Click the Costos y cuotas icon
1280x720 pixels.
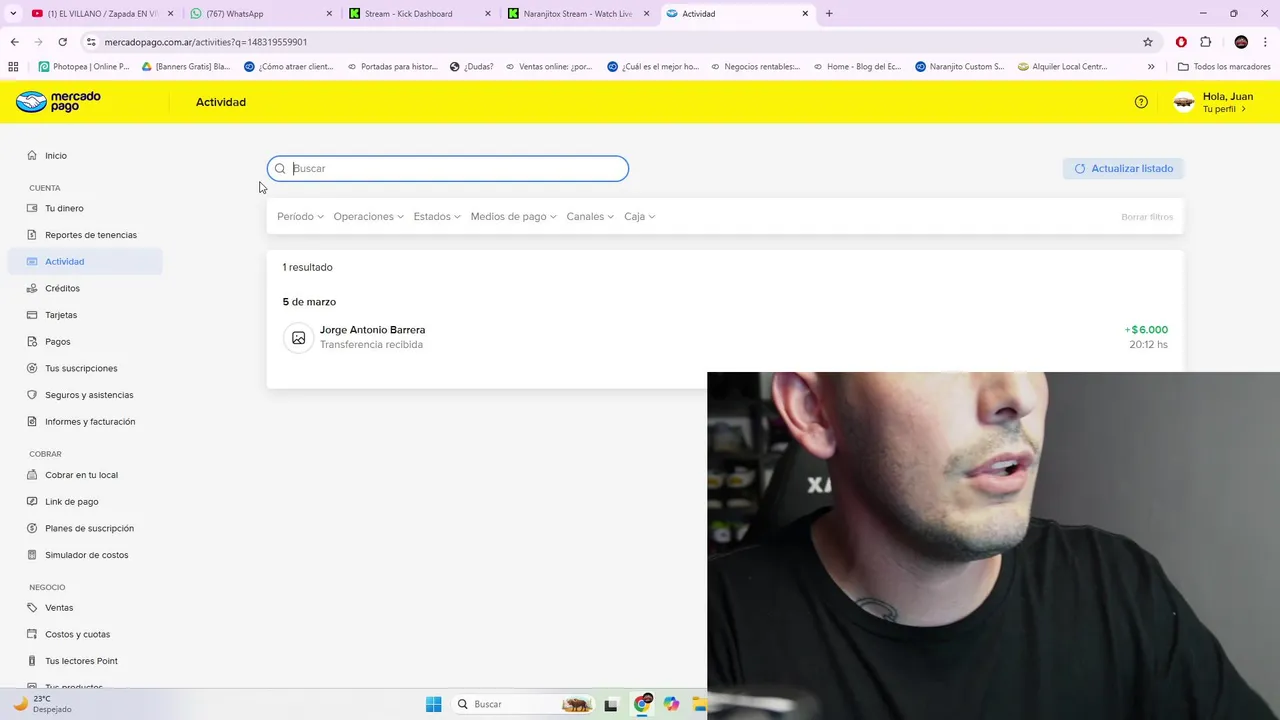tap(33, 634)
